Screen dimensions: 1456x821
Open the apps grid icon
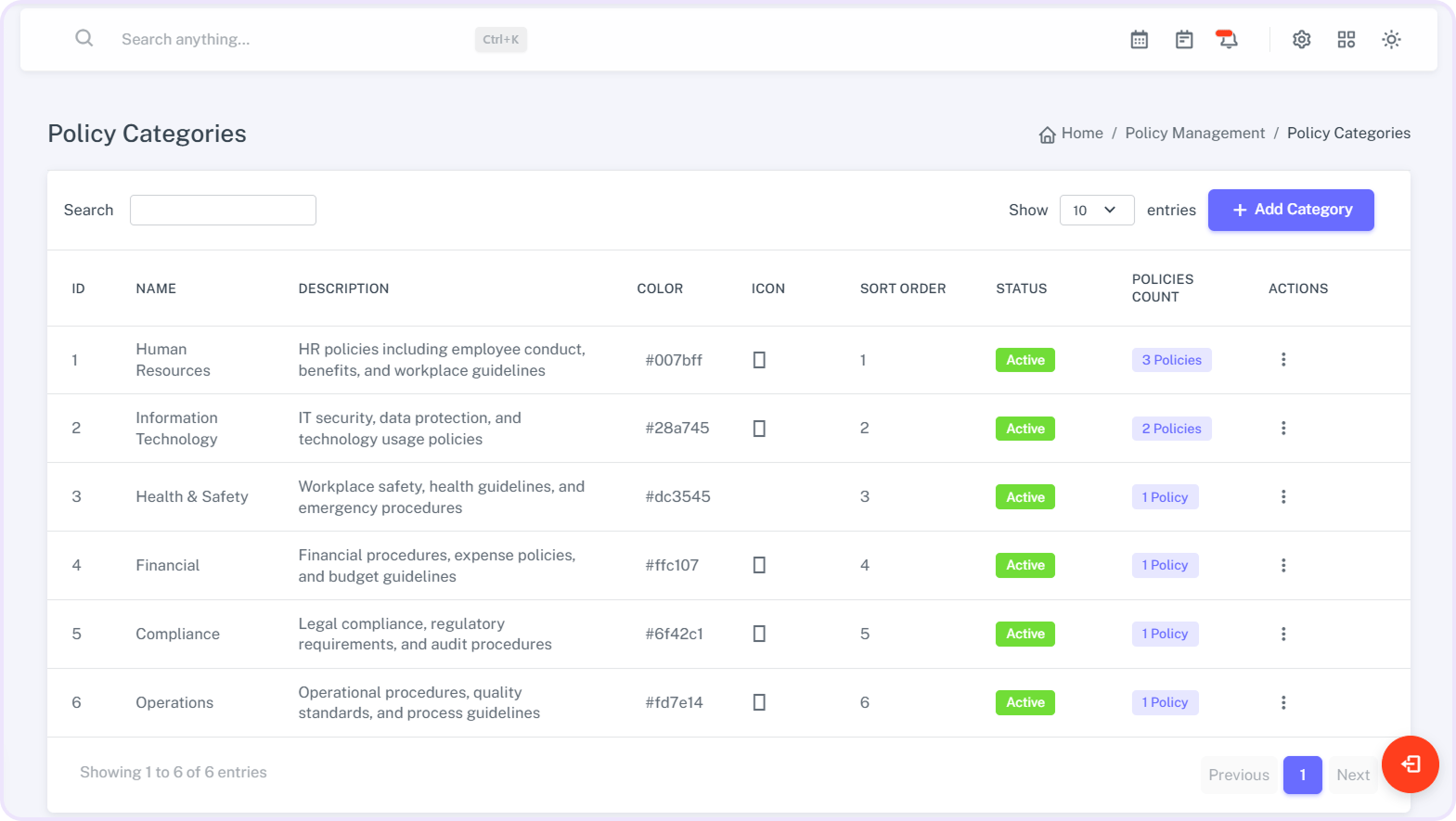pos(1346,40)
